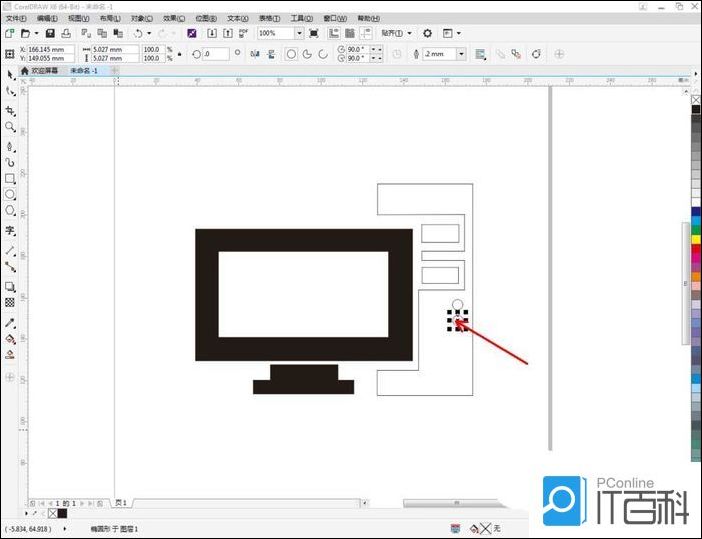The height and width of the screenshot is (539, 702).
Task: Pick the red swatch in the palette
Action: click(x=696, y=249)
